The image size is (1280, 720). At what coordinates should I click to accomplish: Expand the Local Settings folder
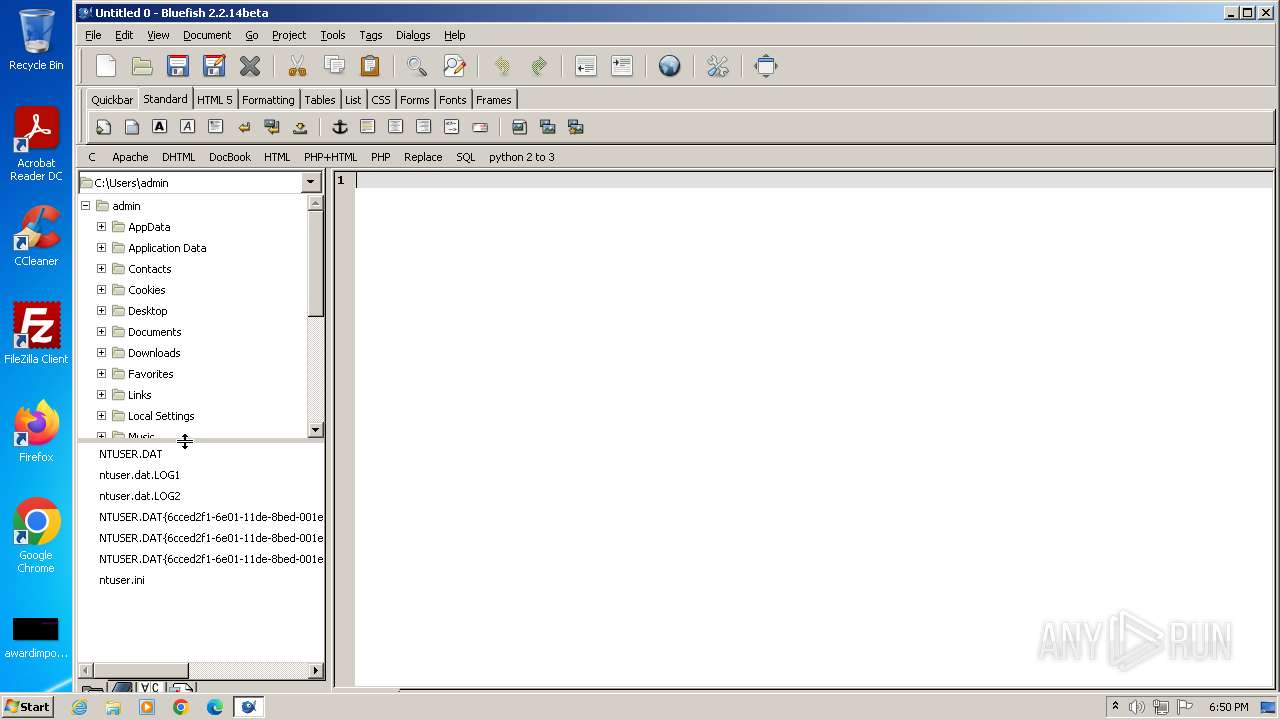[x=101, y=416]
